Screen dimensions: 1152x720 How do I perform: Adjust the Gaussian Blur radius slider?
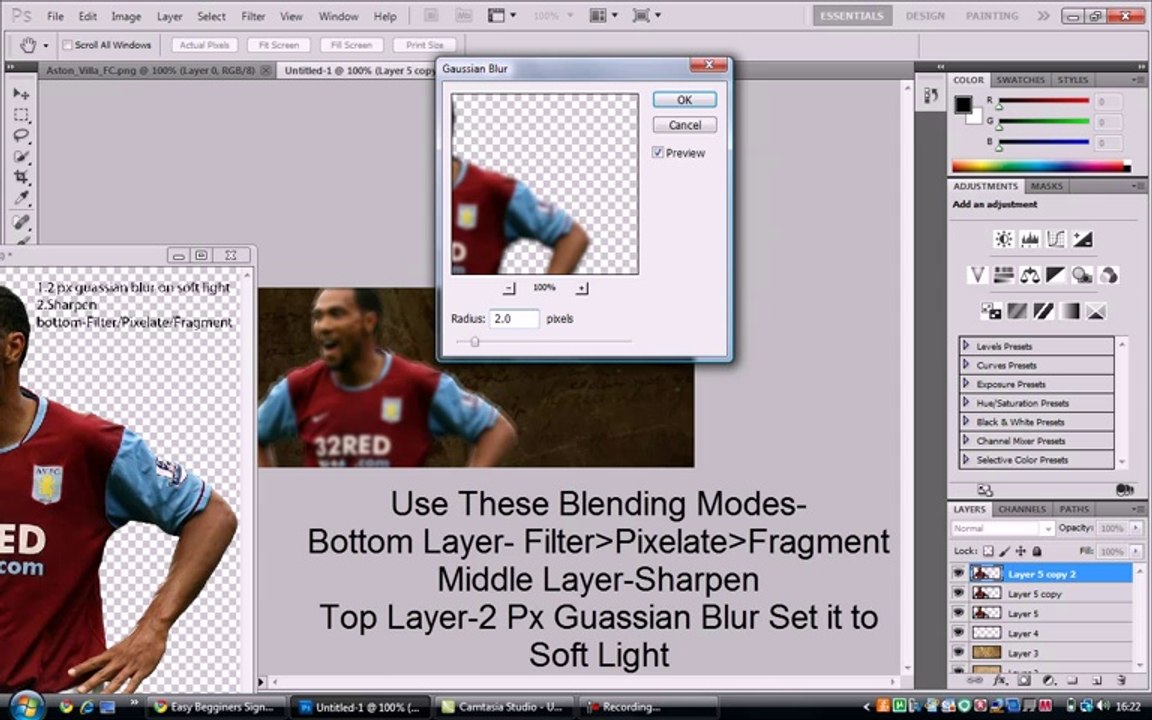click(x=475, y=342)
